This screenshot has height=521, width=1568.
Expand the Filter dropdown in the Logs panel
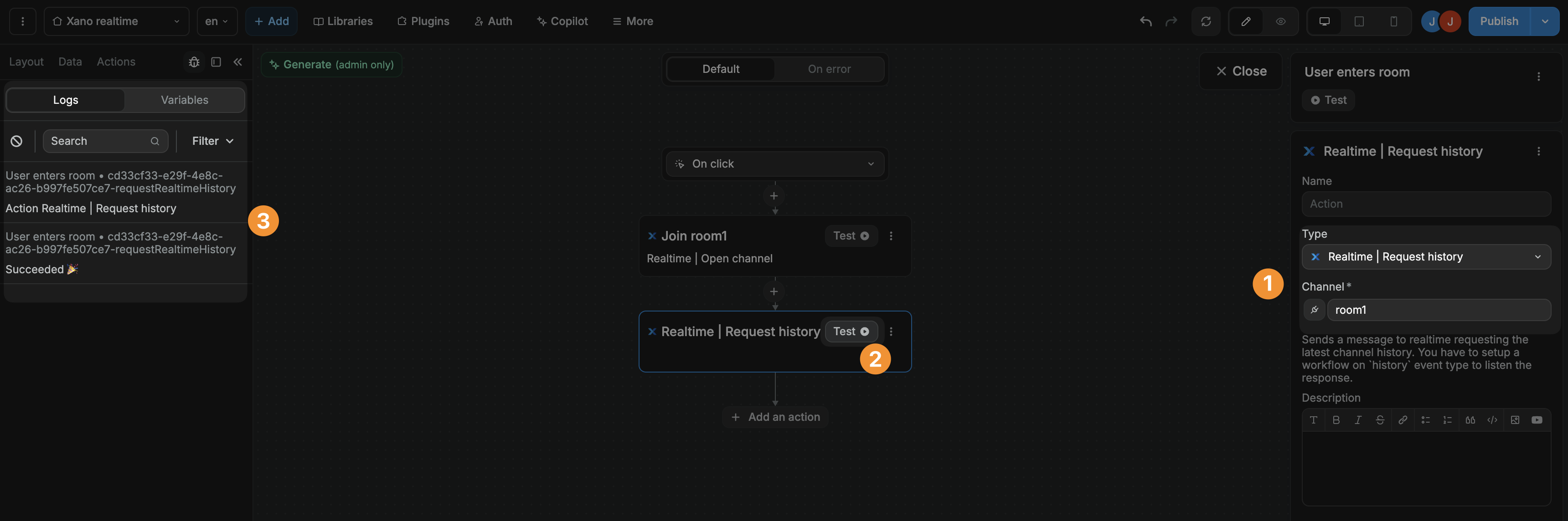pyautogui.click(x=211, y=140)
